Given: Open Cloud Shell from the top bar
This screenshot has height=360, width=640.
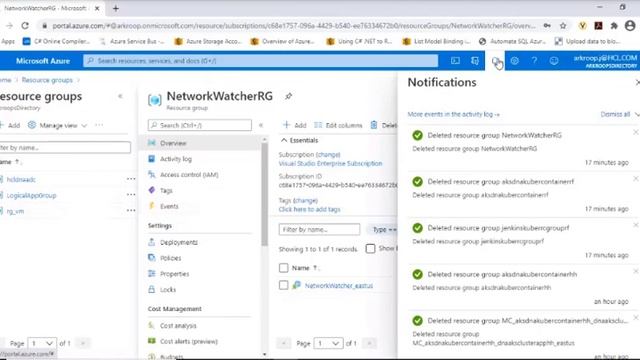Looking at the screenshot, I should (455, 61).
